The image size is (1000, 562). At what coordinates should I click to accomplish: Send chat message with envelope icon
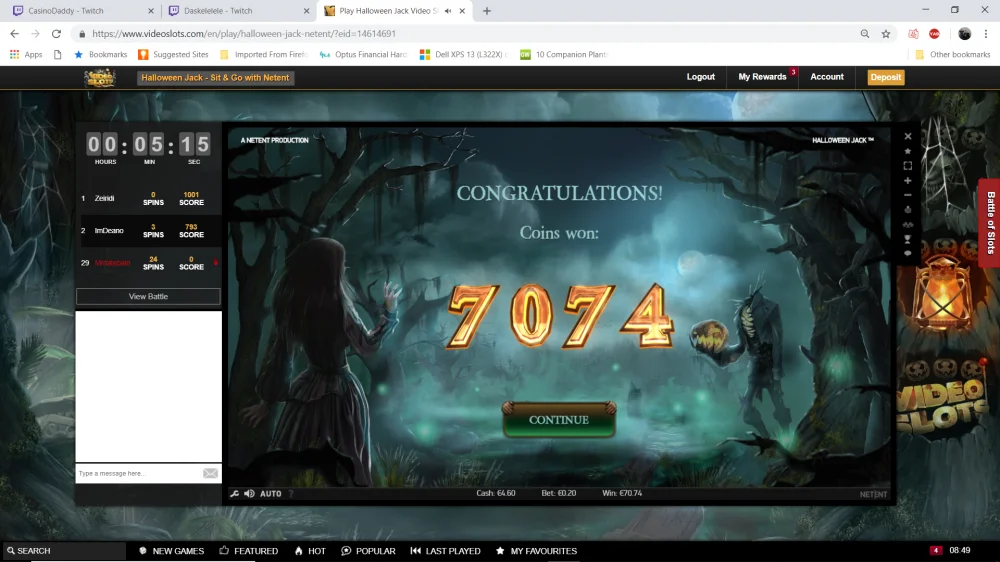pos(210,473)
